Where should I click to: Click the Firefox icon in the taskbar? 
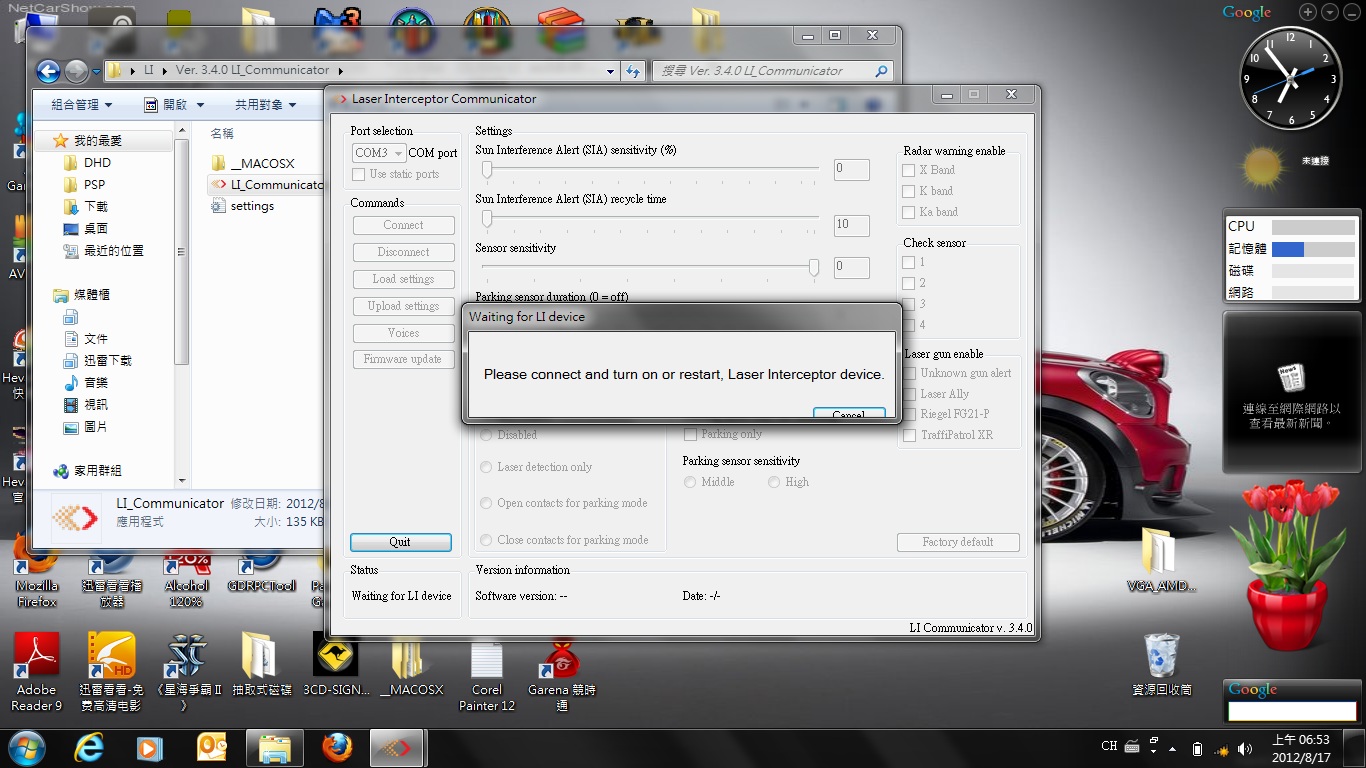(338, 747)
